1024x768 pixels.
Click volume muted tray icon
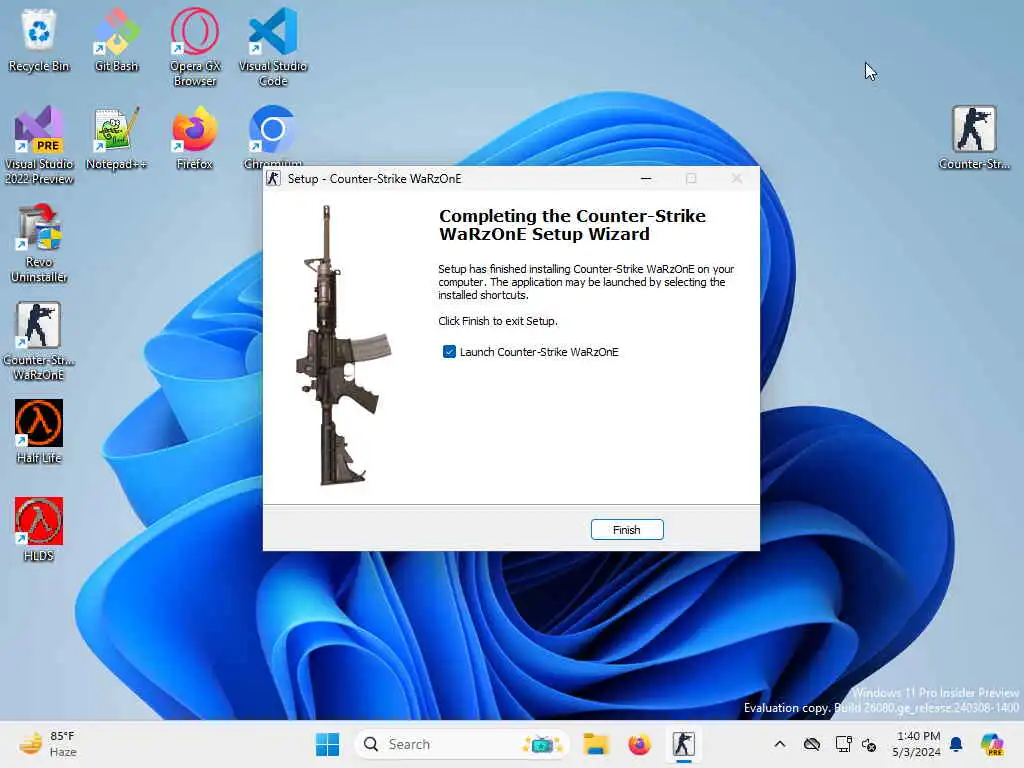869,744
